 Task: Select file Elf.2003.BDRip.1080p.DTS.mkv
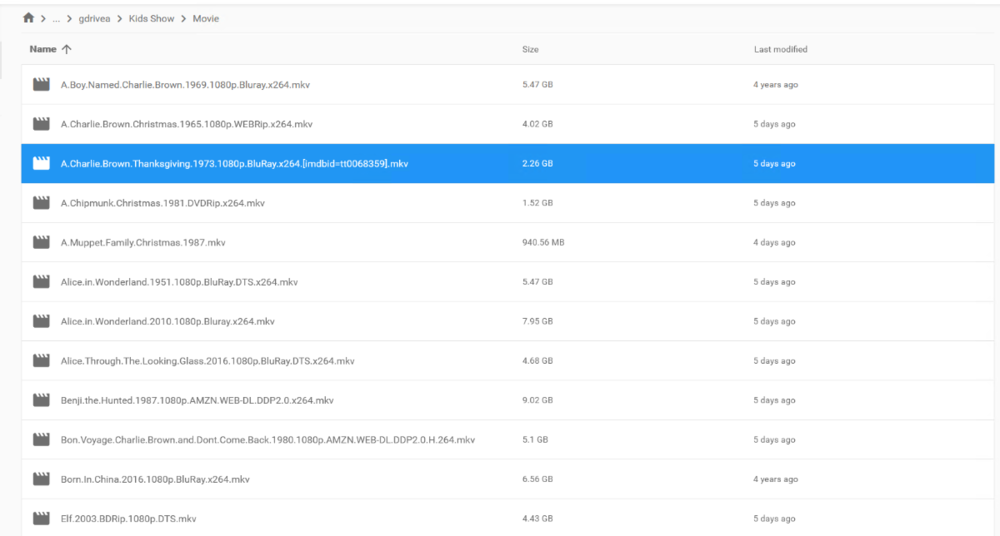click(128, 518)
